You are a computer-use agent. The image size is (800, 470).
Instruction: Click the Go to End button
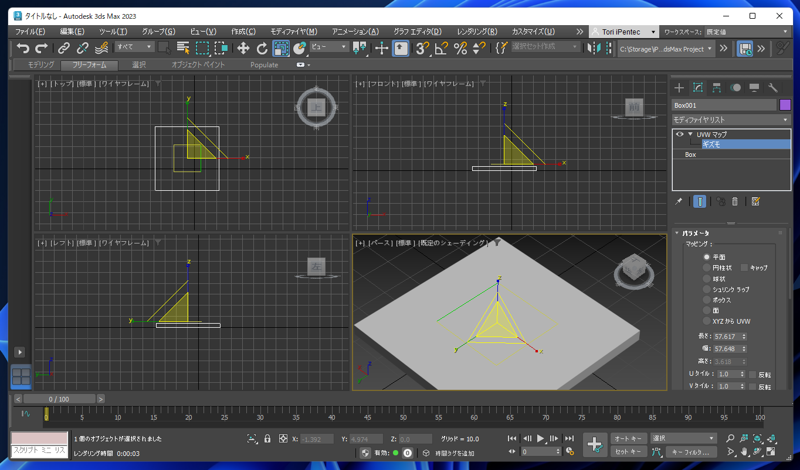coord(569,438)
